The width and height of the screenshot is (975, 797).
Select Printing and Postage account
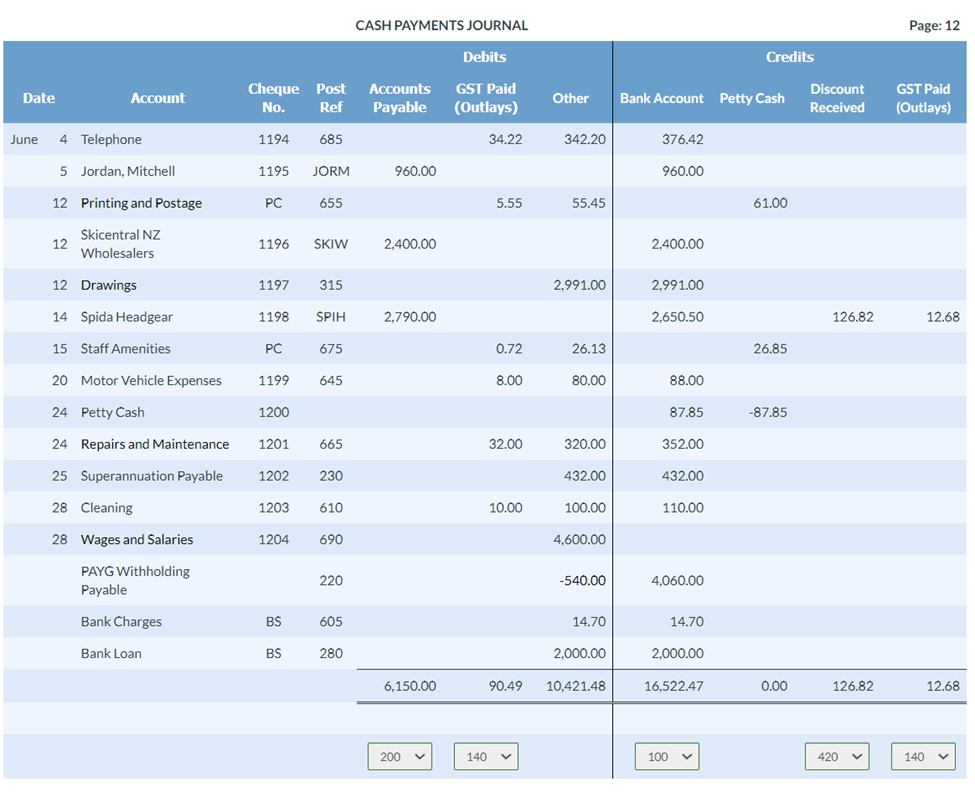(x=141, y=203)
